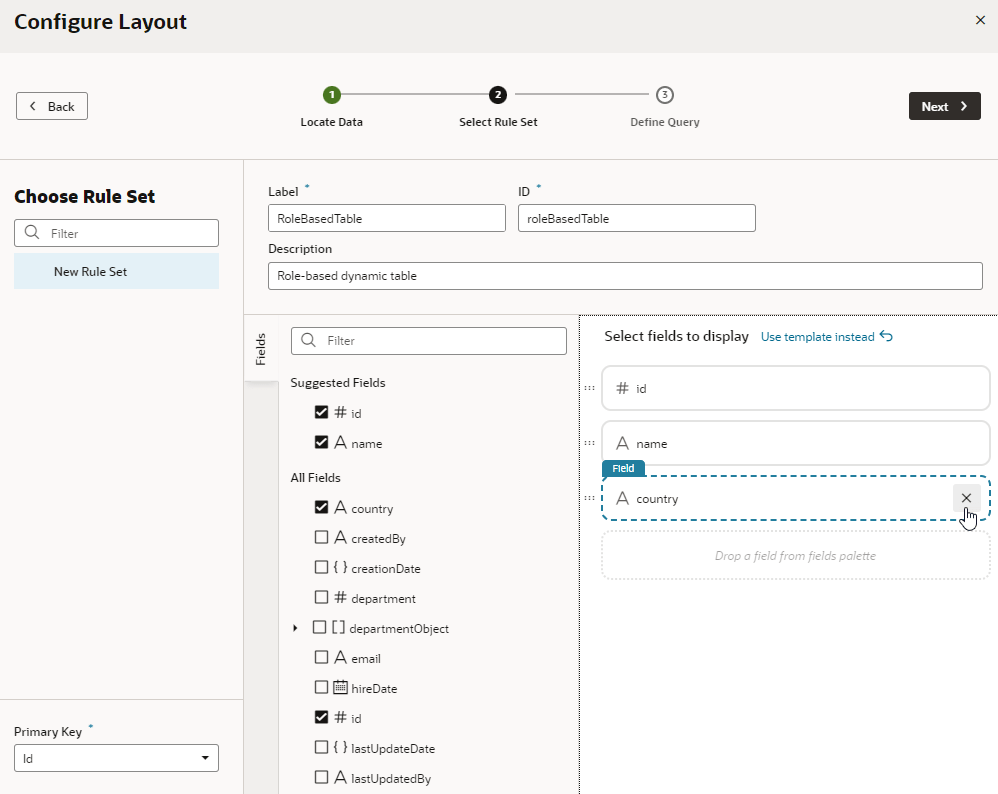Click the text icon on name card
This screenshot has width=998, height=794.
(x=622, y=443)
